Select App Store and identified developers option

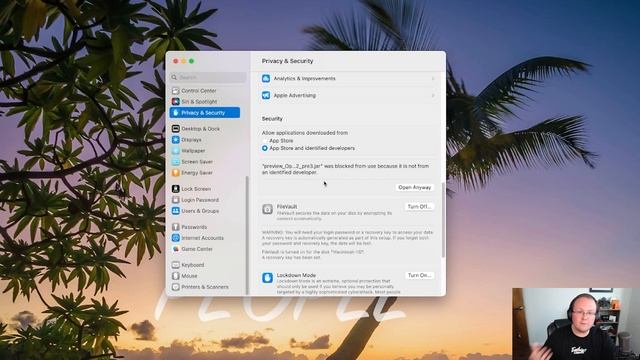tap(265, 148)
